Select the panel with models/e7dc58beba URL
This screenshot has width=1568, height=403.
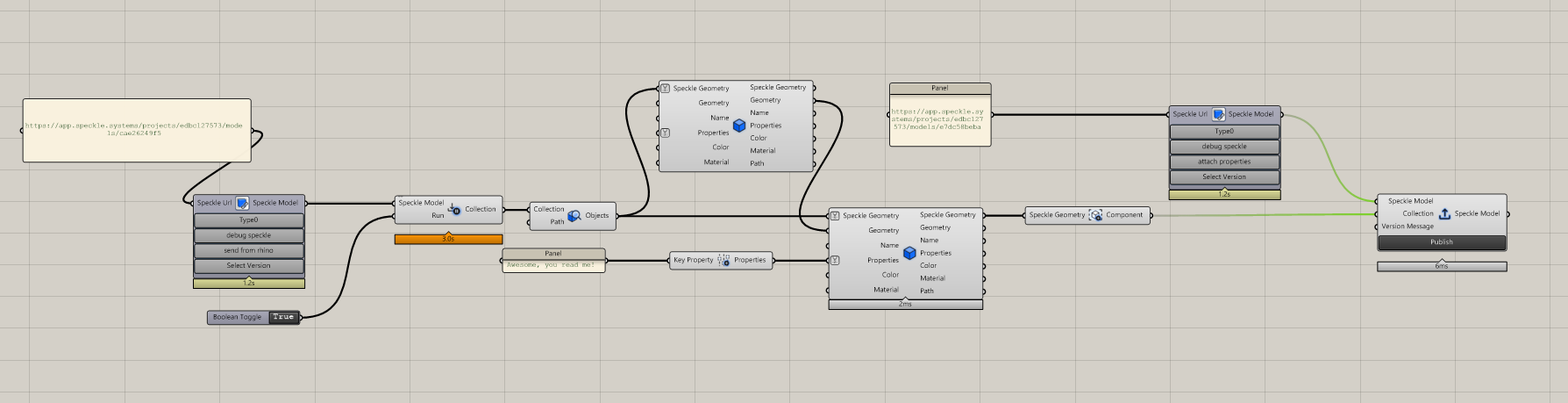[x=940, y=115]
